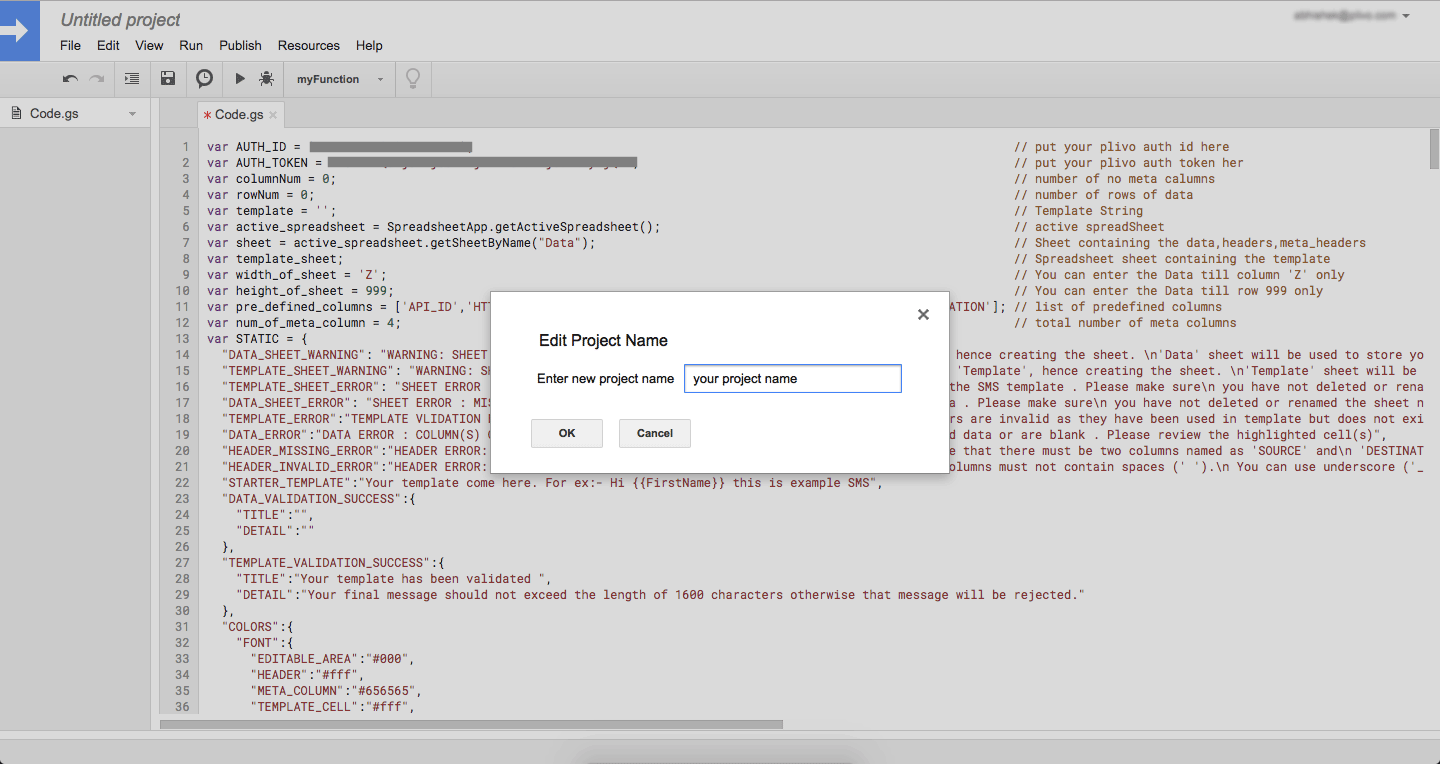Start debugging with the bug icon
Screen dimensions: 1440x764
(x=266, y=79)
